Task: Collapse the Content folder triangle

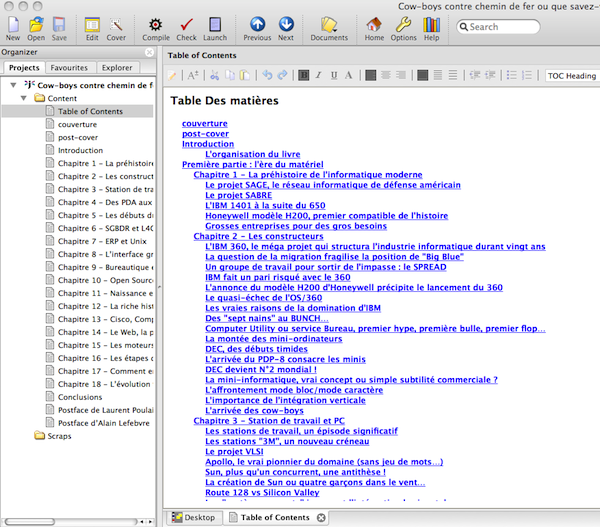Action: click(x=24, y=98)
